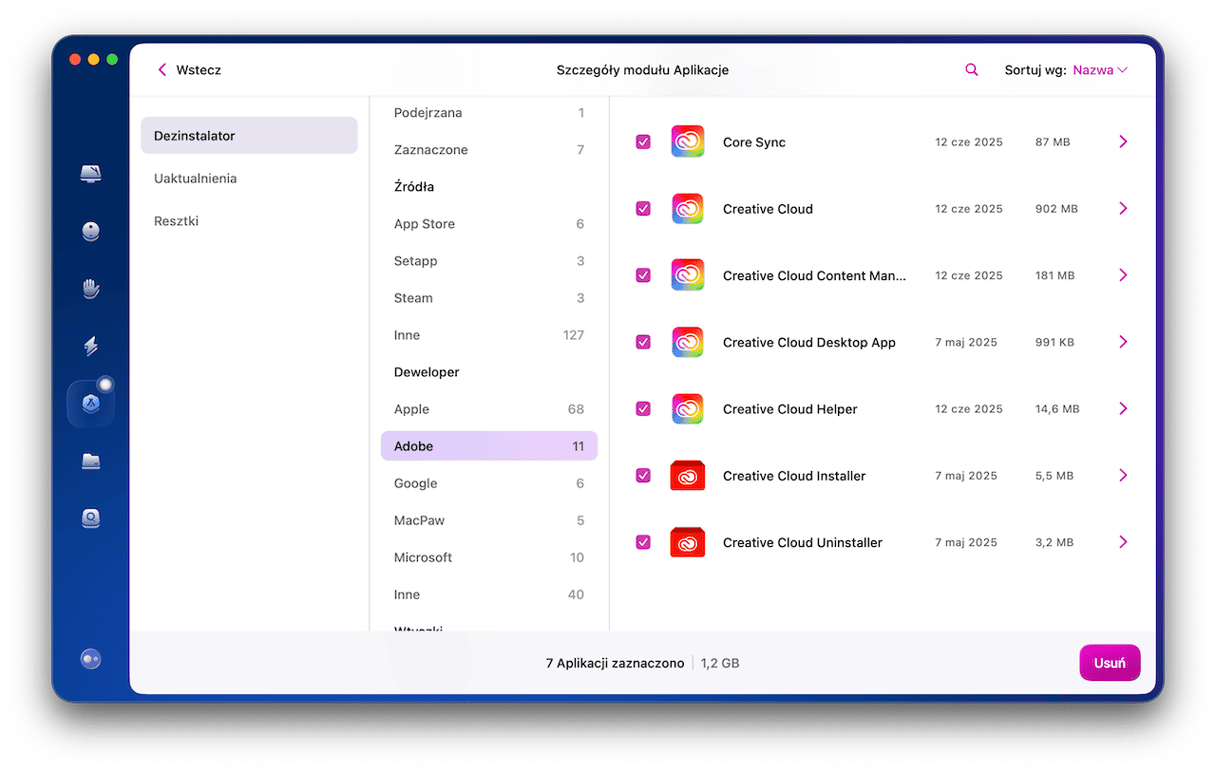Expand Core Sync details chevron

point(1123,142)
